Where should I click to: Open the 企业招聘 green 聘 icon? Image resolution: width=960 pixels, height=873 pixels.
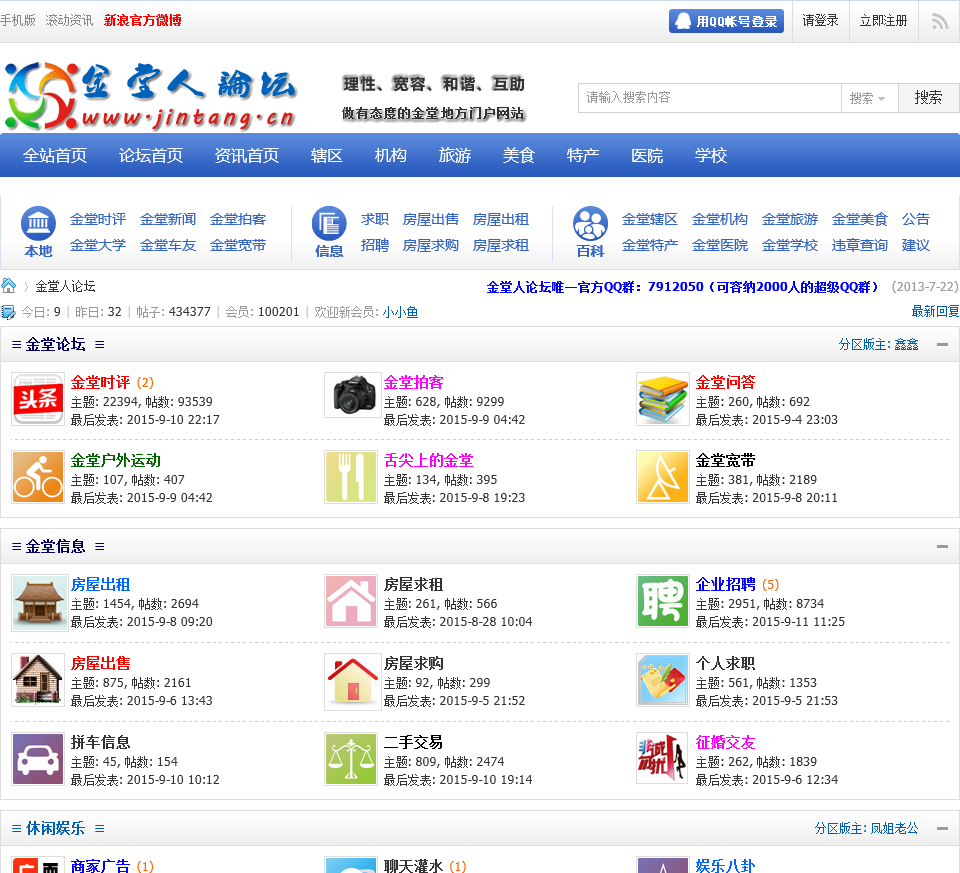click(662, 601)
